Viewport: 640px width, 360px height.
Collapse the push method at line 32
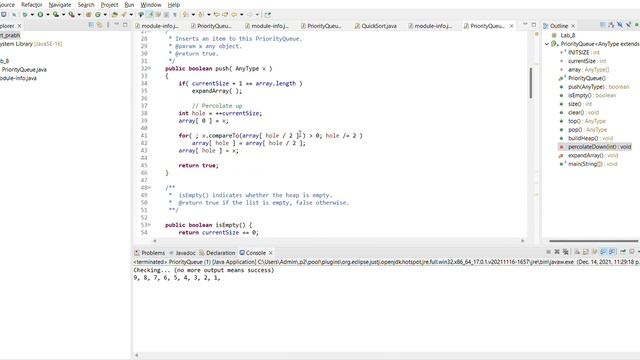(x=149, y=68)
